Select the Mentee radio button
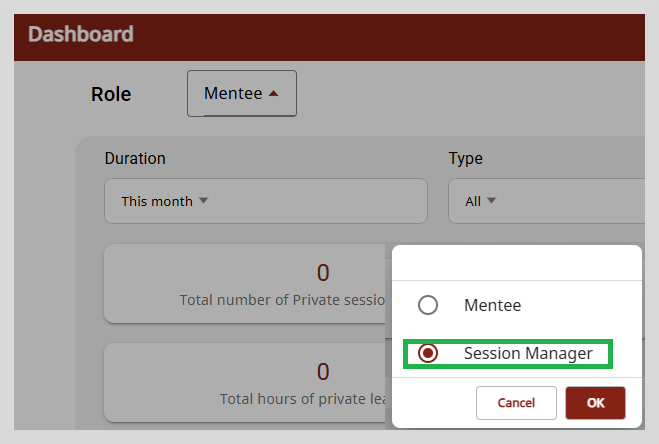 (428, 305)
